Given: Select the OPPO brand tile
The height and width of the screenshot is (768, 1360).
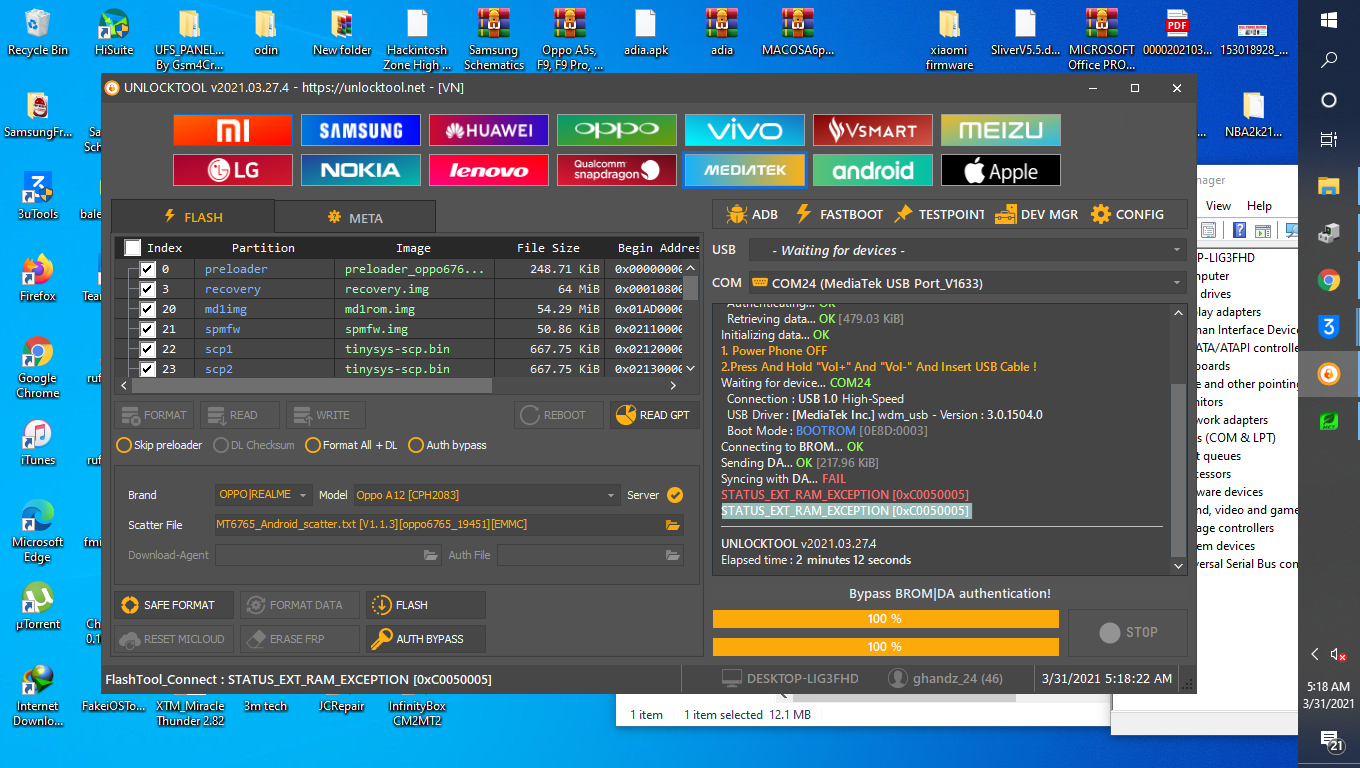Looking at the screenshot, I should click(616, 130).
